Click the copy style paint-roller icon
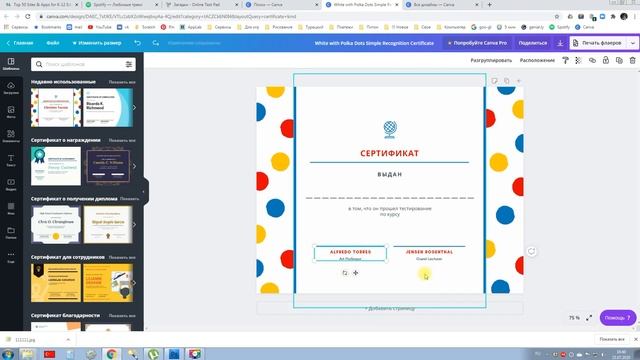Screen dimensions: 640x360 565,60
